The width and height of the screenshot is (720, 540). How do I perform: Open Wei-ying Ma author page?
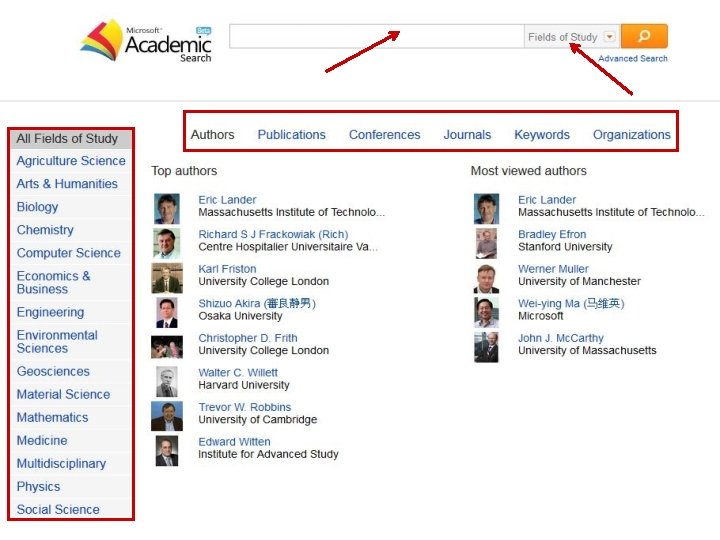tap(571, 303)
